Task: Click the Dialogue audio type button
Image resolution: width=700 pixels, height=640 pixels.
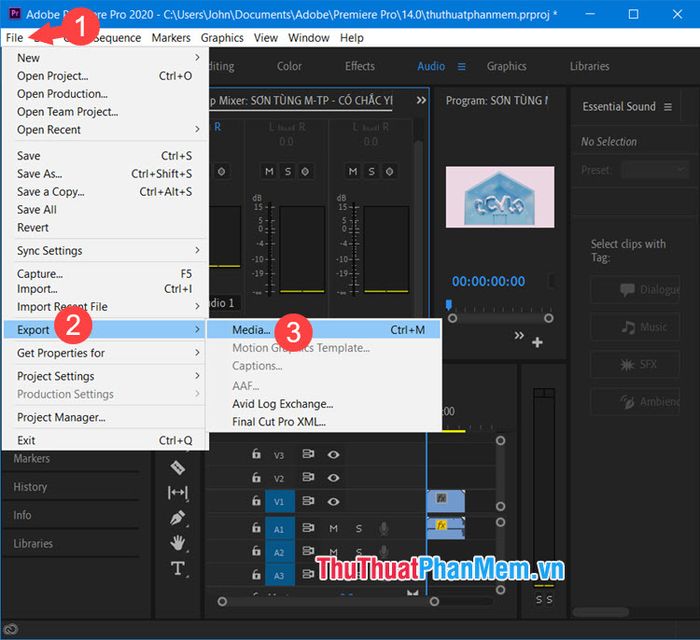Action: tap(635, 290)
